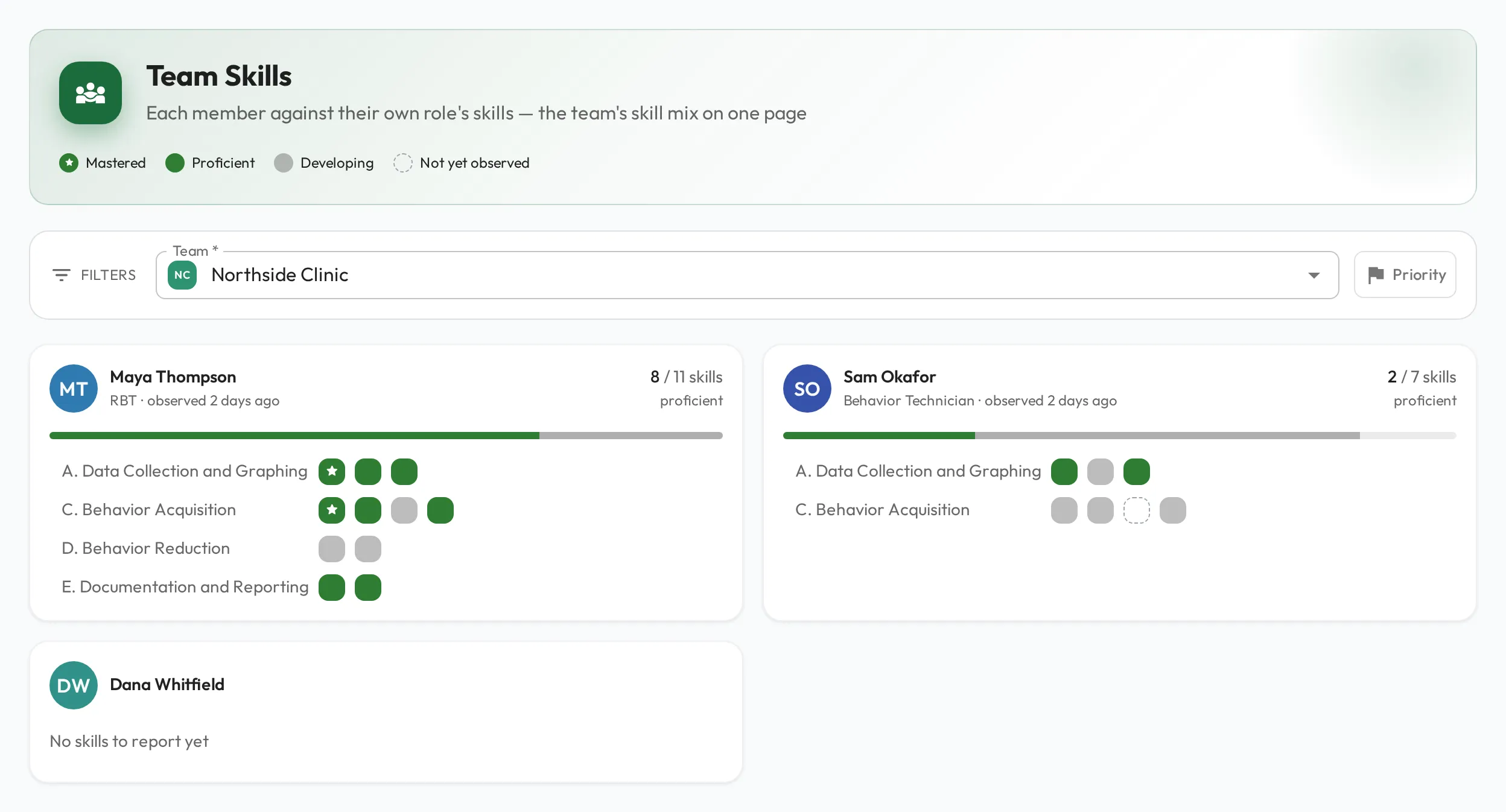Viewport: 1506px width, 812px height.
Task: Open Sam Okafor's name link
Action: tap(890, 377)
